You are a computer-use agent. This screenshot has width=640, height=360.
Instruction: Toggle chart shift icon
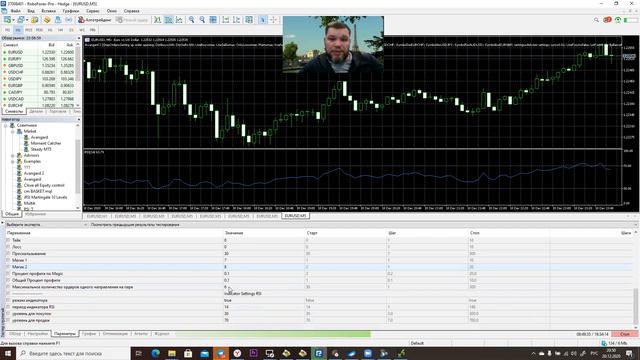click(x=237, y=20)
